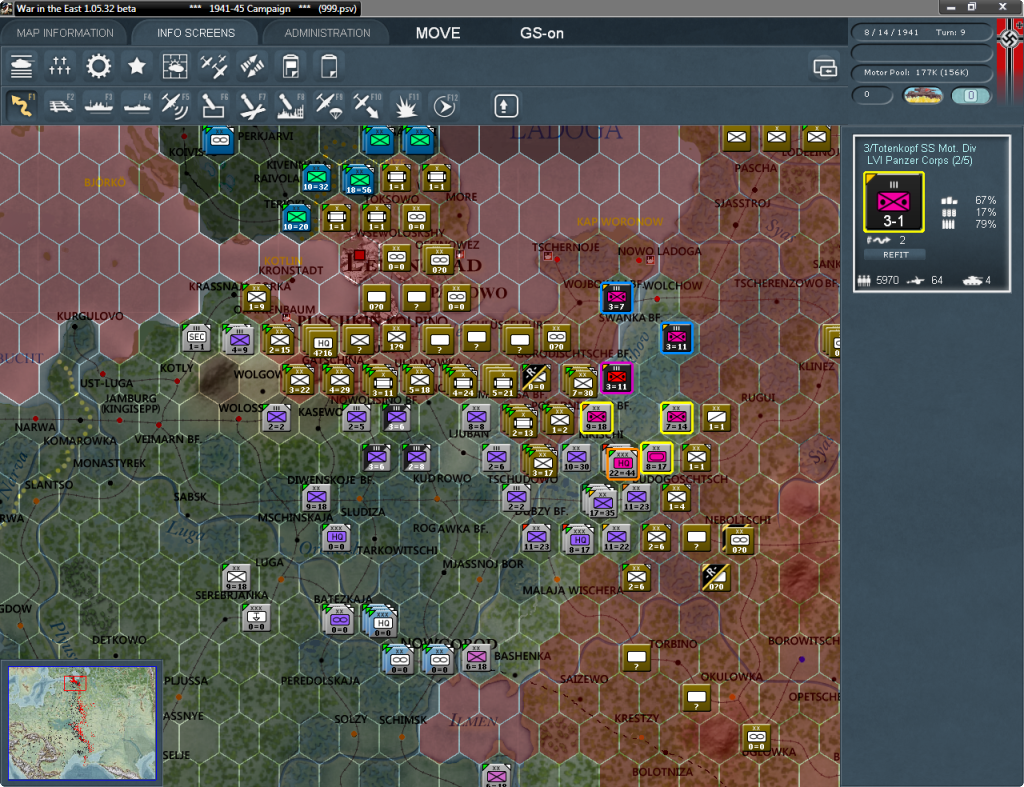Select the 10=30 infantry counter
The image size is (1024, 787).
577,458
